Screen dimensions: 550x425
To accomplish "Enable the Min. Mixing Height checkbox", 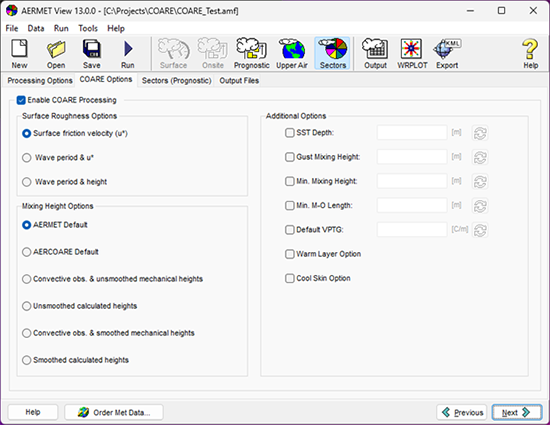I will (x=289, y=181).
